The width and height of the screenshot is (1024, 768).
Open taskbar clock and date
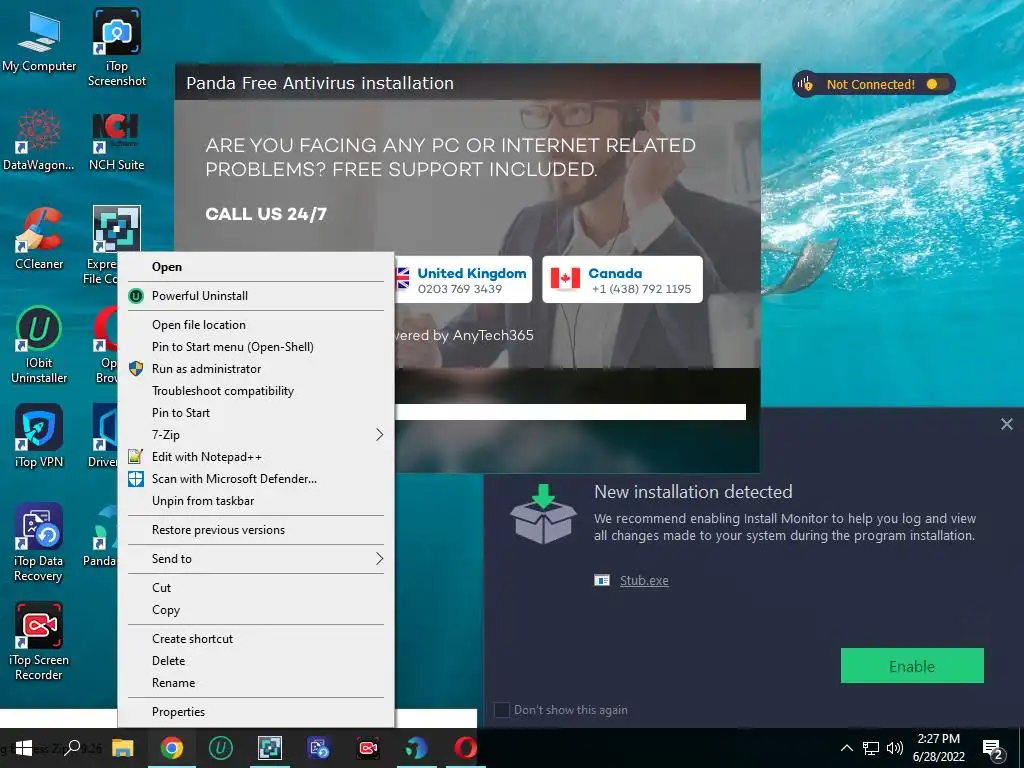(x=938, y=748)
